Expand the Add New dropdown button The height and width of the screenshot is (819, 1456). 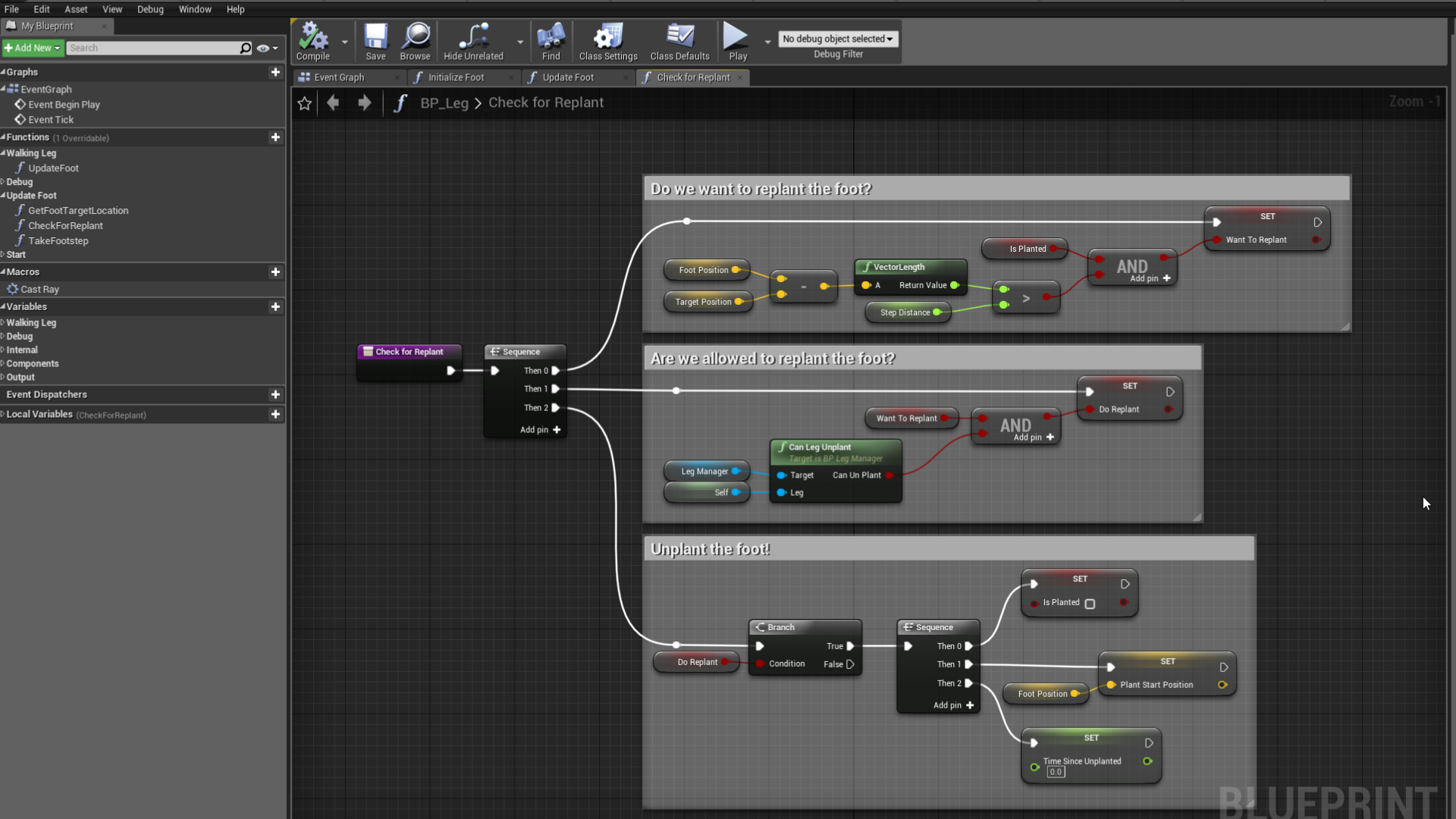pos(32,48)
